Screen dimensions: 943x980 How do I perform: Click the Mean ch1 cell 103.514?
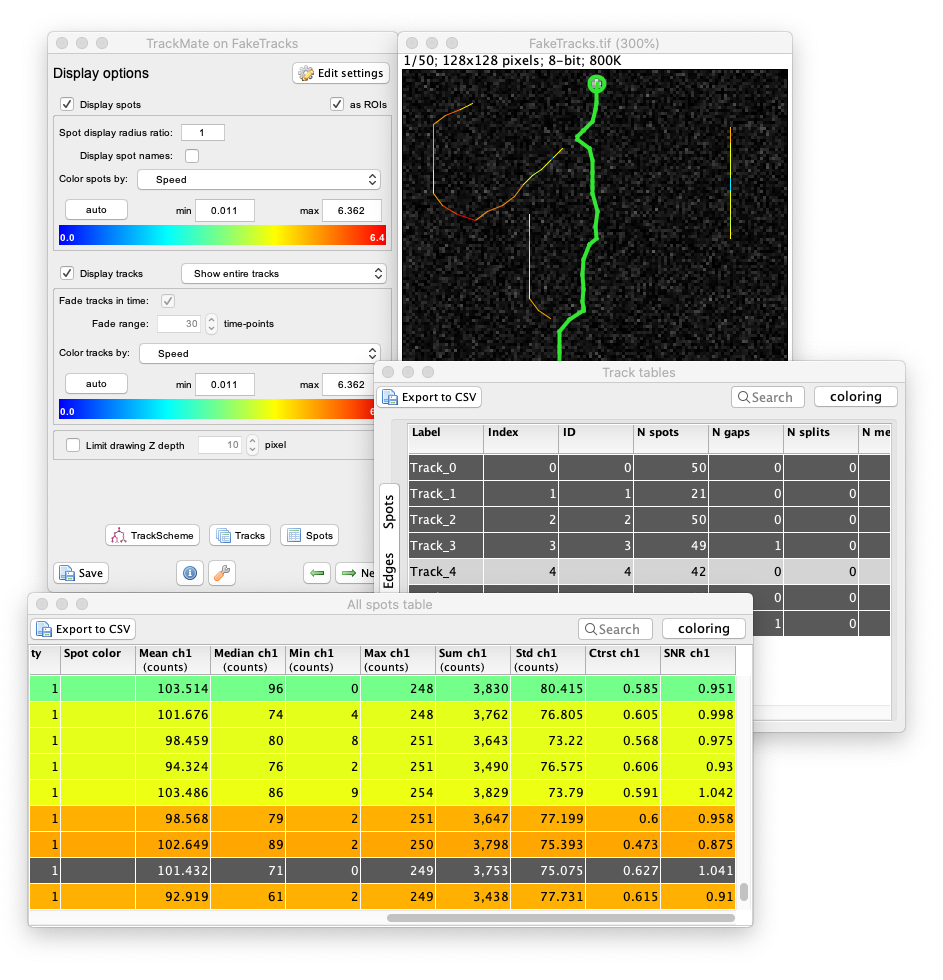[173, 689]
